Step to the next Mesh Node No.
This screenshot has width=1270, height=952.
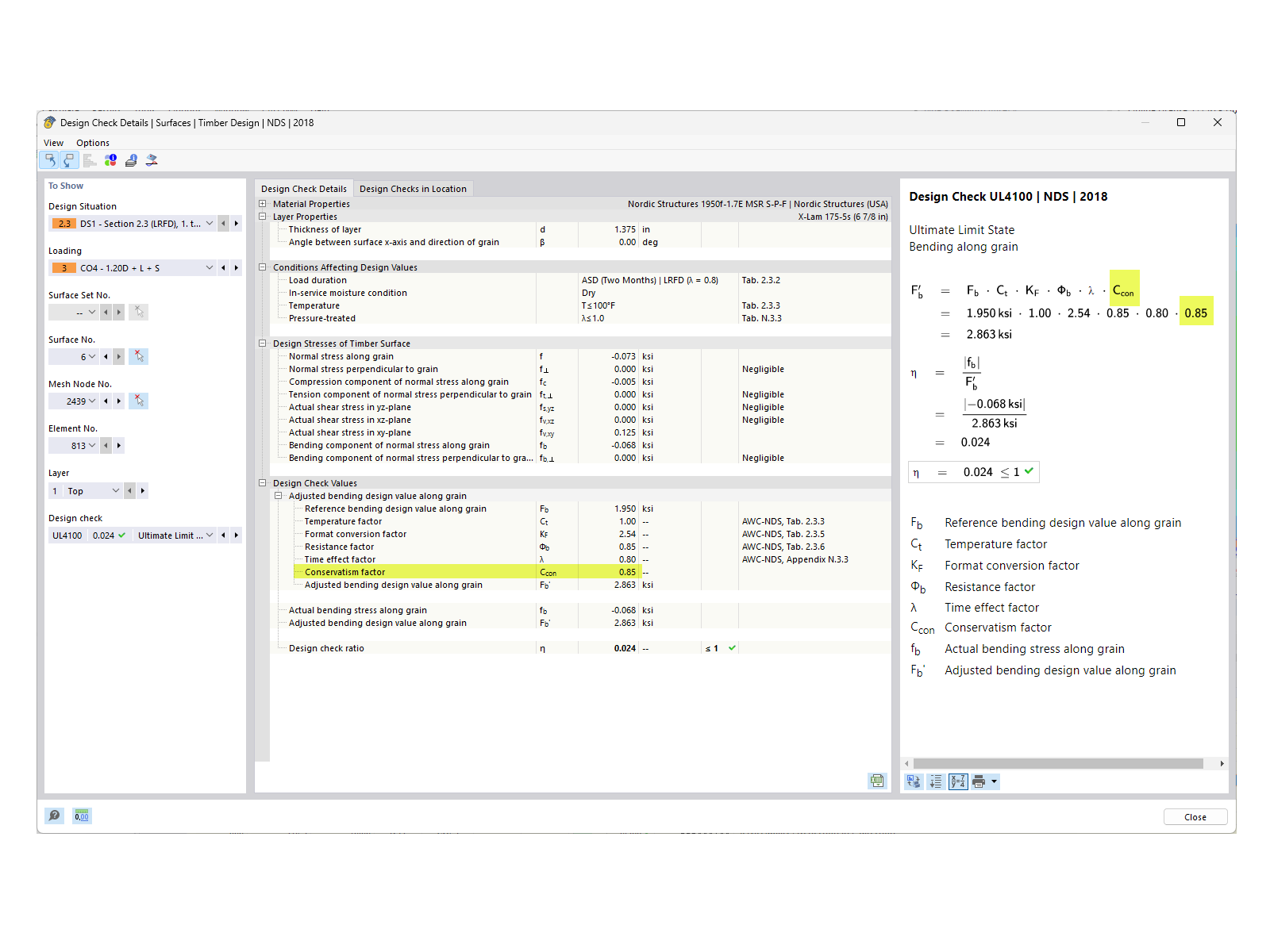[x=119, y=401]
